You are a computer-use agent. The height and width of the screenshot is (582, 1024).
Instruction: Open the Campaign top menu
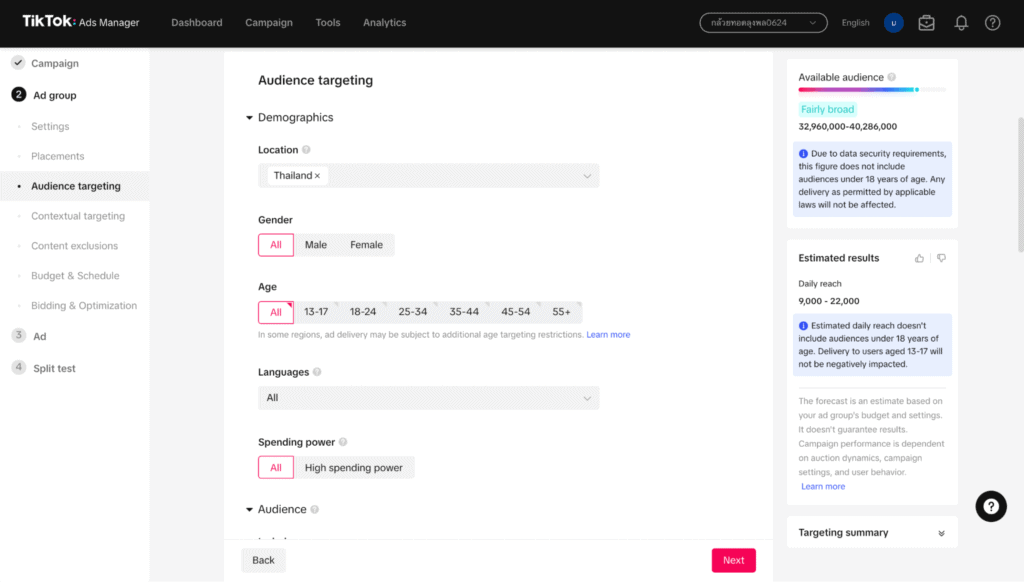(x=268, y=23)
